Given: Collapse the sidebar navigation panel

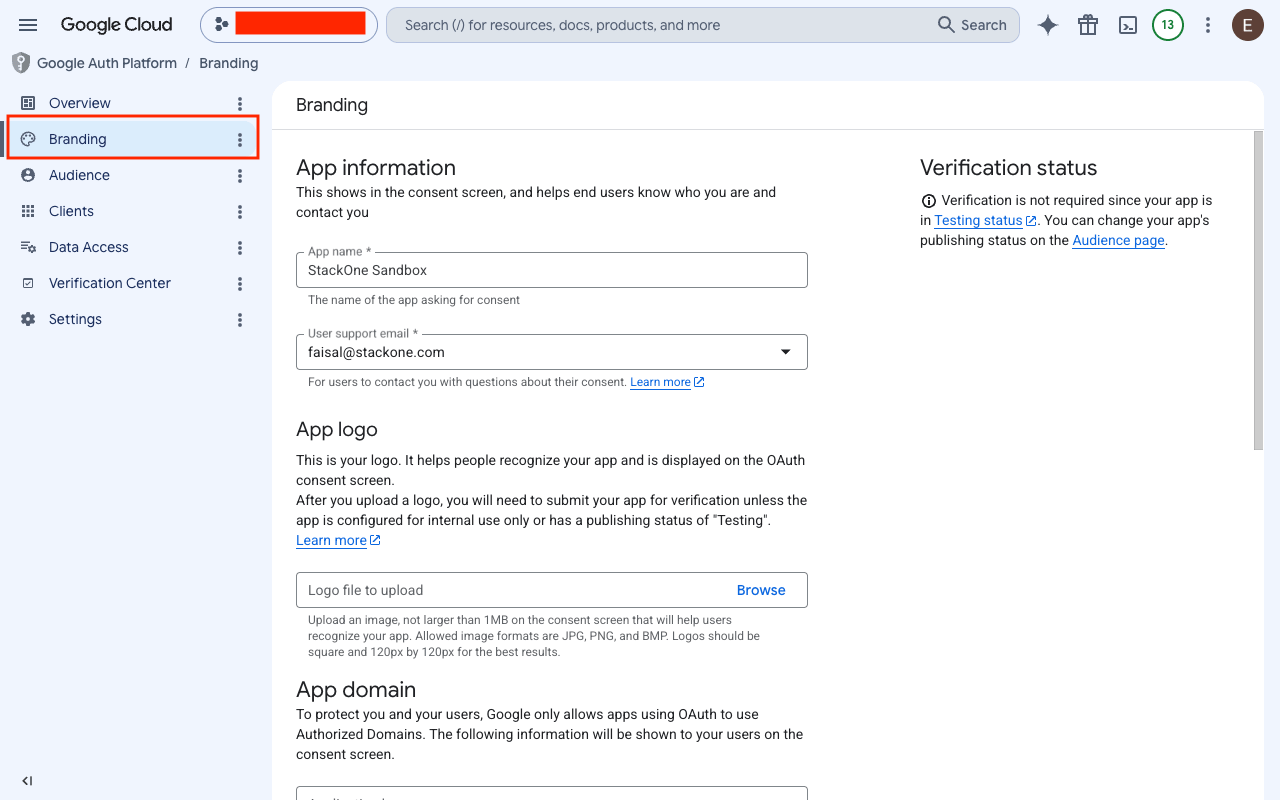Looking at the screenshot, I should click(27, 781).
